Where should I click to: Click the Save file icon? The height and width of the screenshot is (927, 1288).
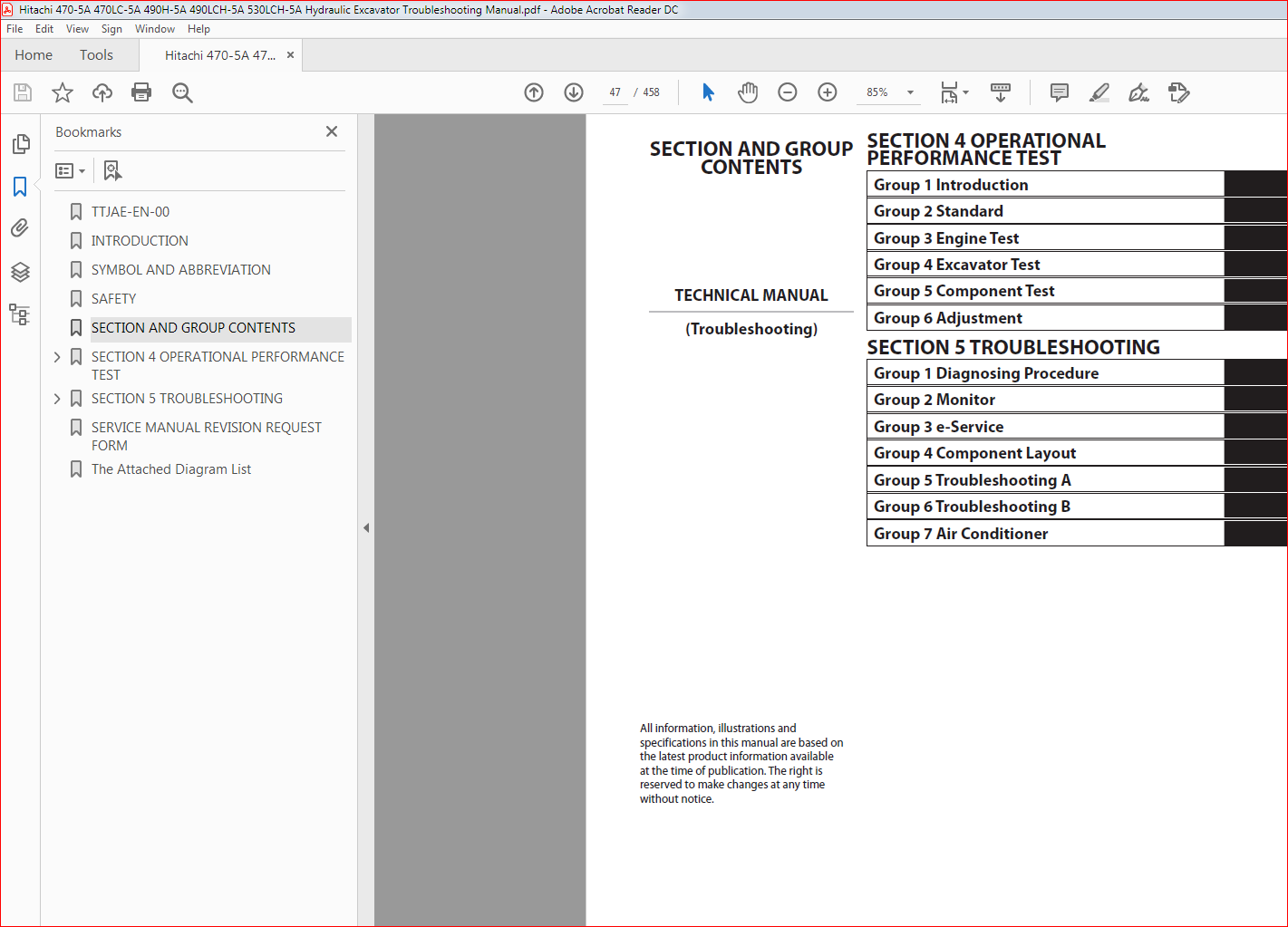23,92
